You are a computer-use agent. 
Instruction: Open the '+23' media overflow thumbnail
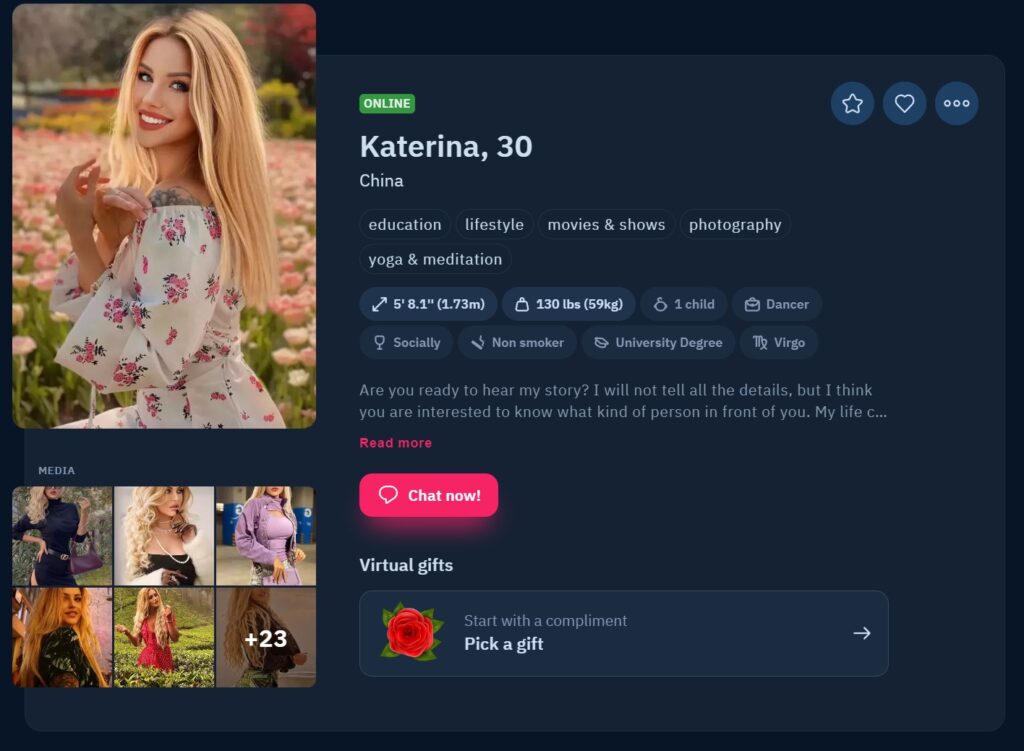tap(266, 637)
